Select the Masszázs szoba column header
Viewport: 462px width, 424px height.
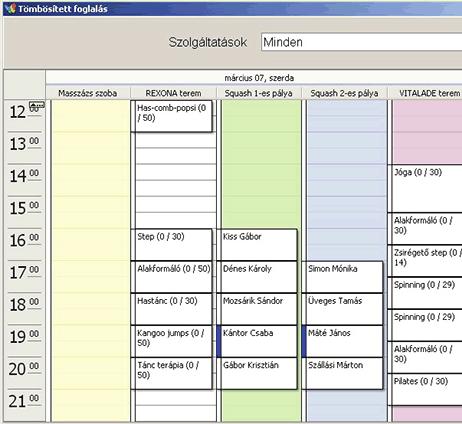[x=87, y=93]
